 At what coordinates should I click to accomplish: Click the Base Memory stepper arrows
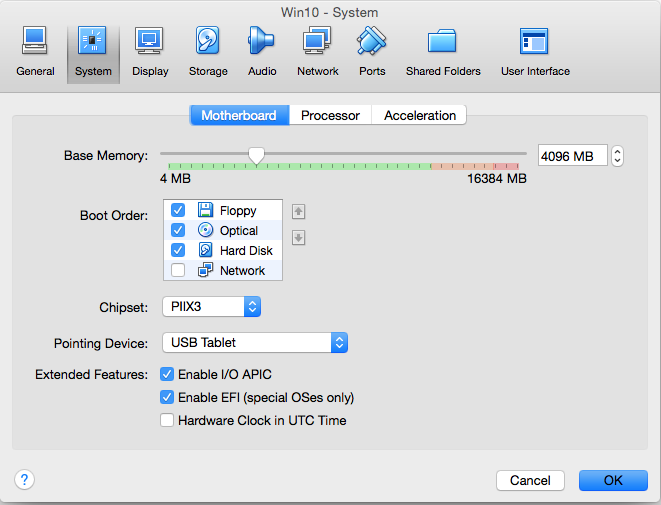click(x=617, y=156)
